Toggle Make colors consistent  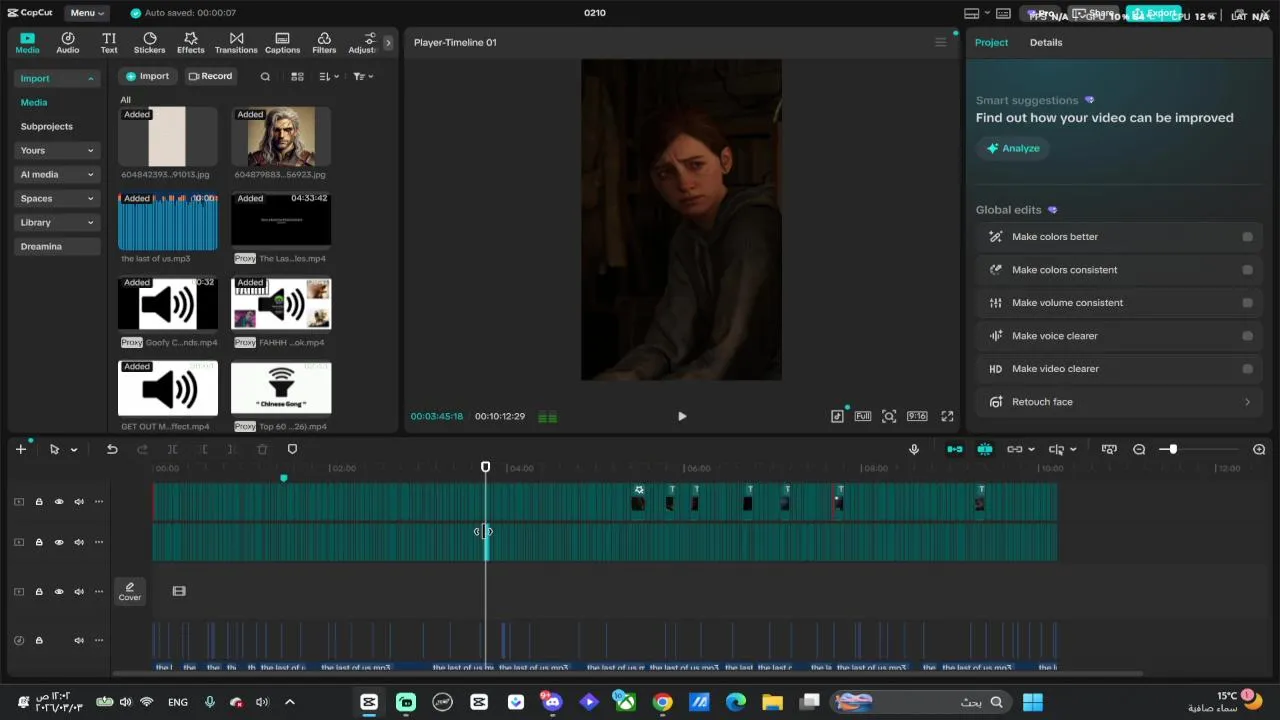1247,270
